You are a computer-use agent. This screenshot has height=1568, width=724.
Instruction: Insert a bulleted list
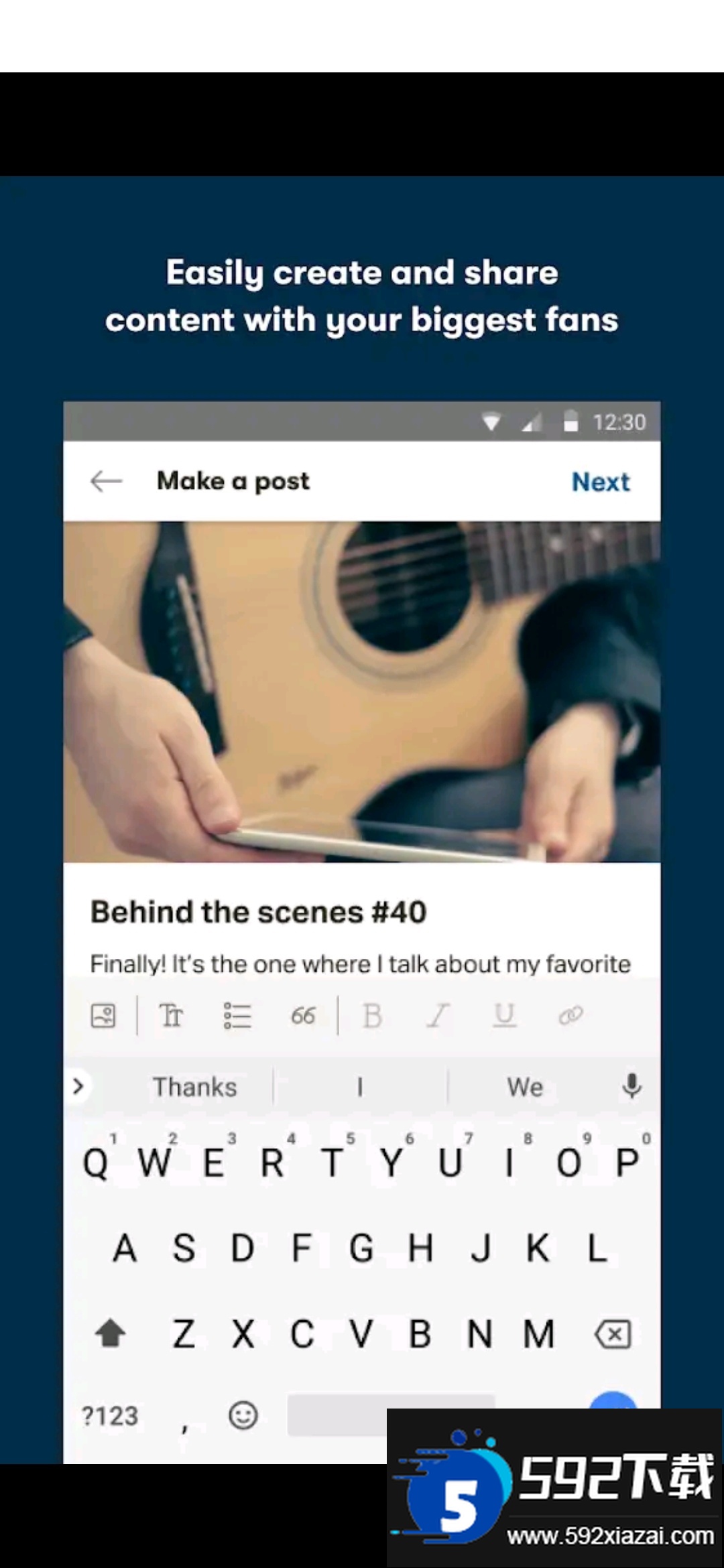click(x=237, y=1016)
